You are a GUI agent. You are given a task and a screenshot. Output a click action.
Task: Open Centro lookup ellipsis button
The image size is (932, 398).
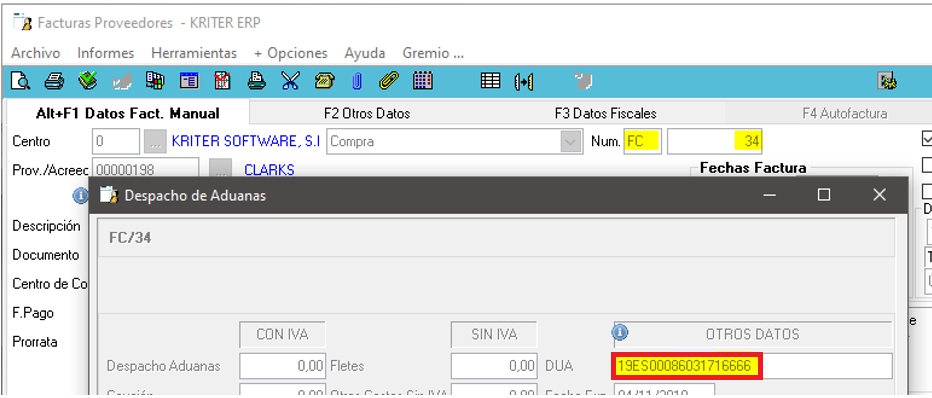[x=155, y=142]
